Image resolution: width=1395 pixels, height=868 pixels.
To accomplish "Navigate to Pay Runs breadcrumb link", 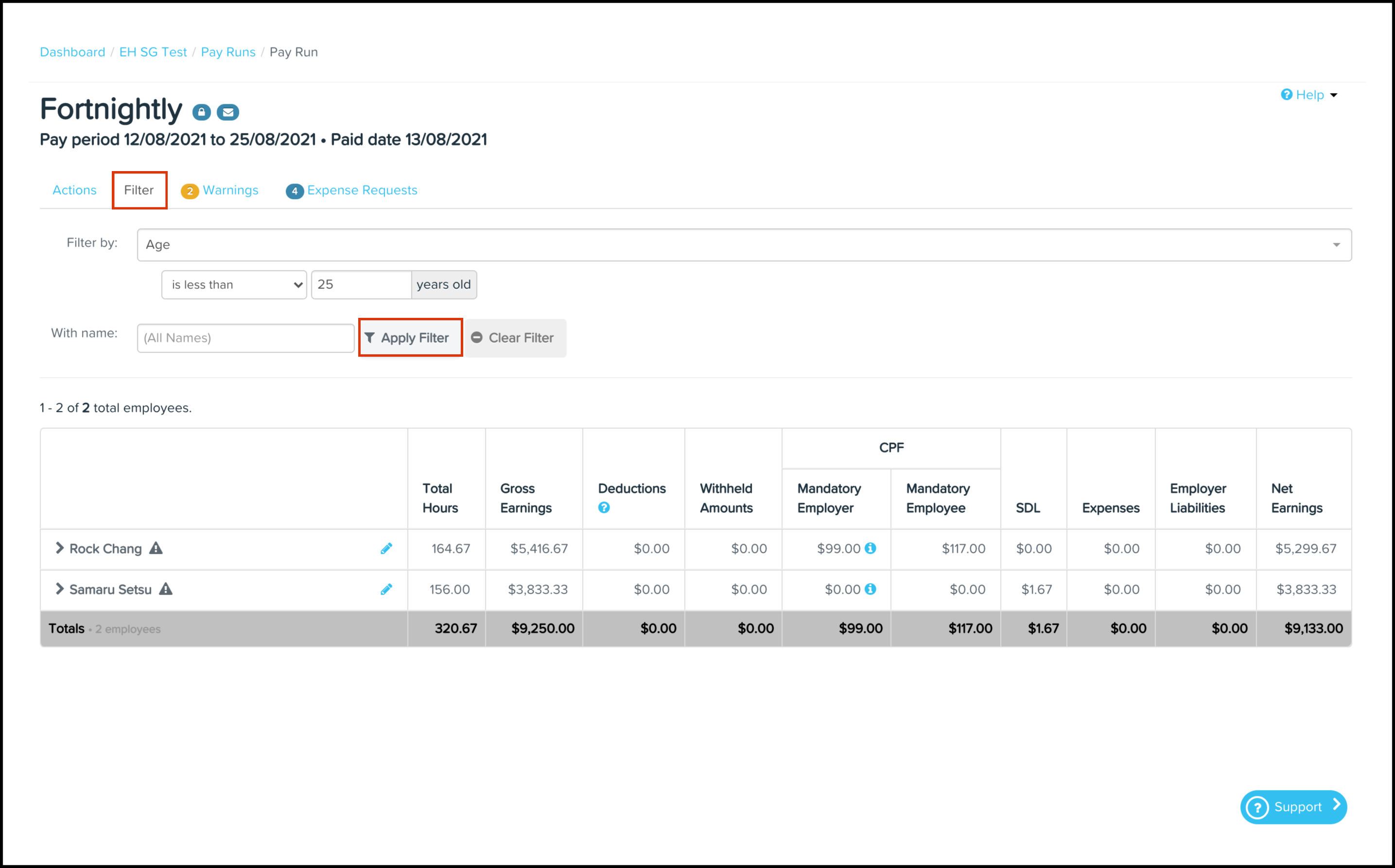I will coord(228,52).
